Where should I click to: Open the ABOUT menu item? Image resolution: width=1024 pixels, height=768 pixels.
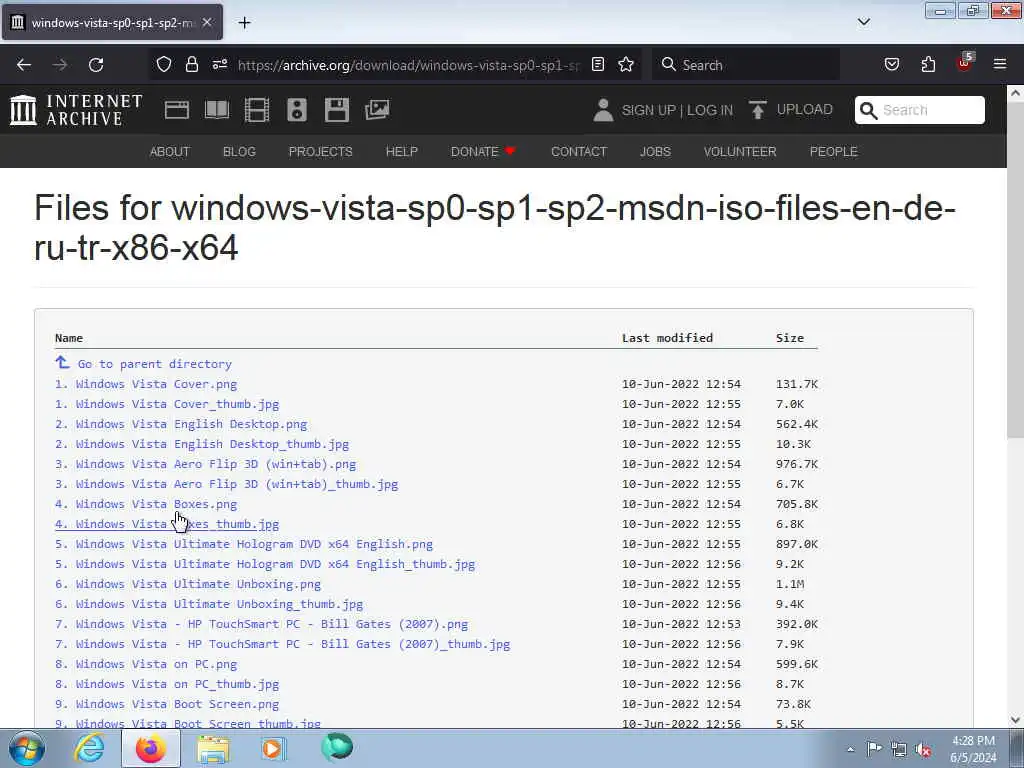point(170,152)
